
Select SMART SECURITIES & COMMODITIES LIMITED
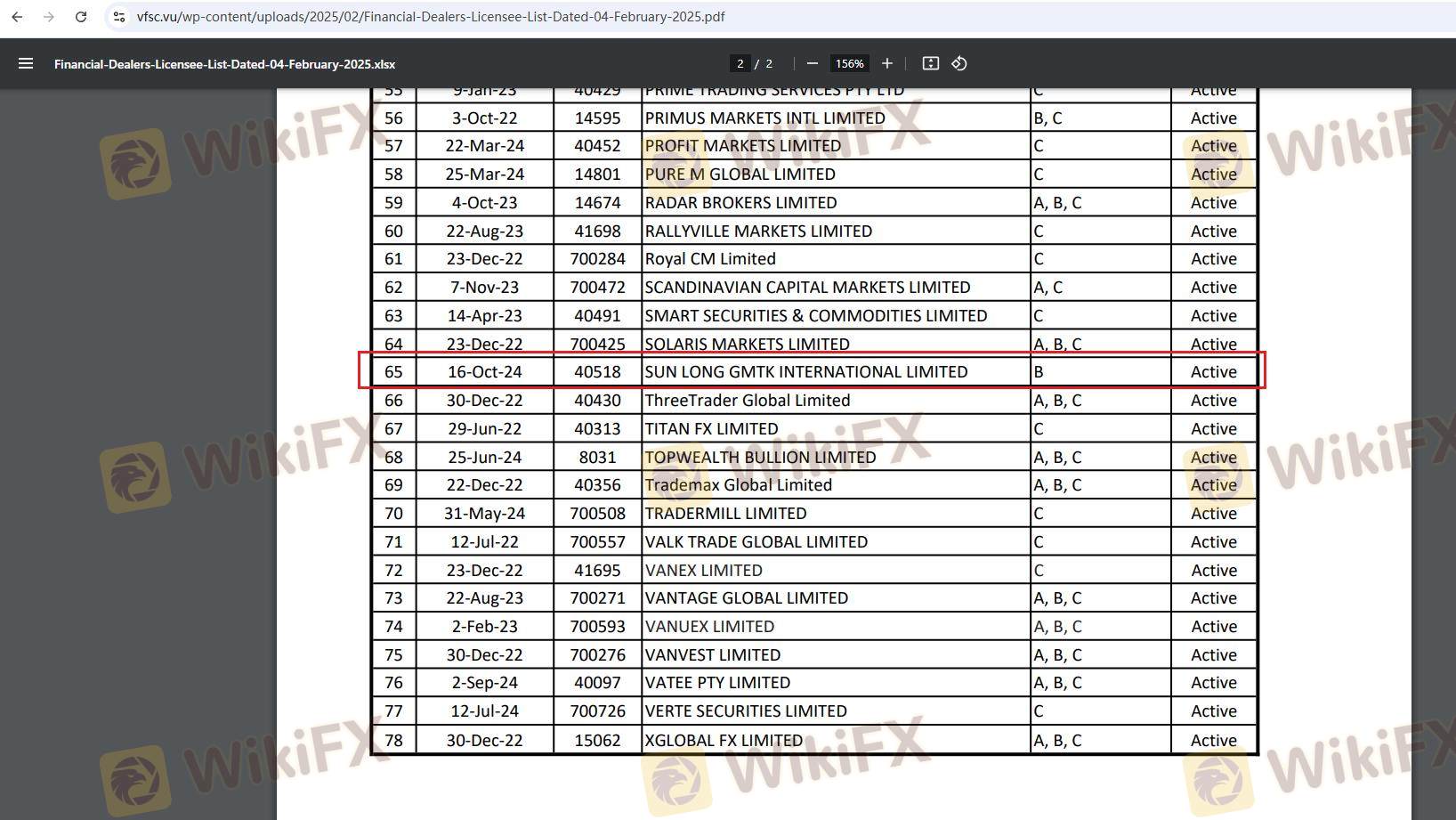click(x=816, y=316)
